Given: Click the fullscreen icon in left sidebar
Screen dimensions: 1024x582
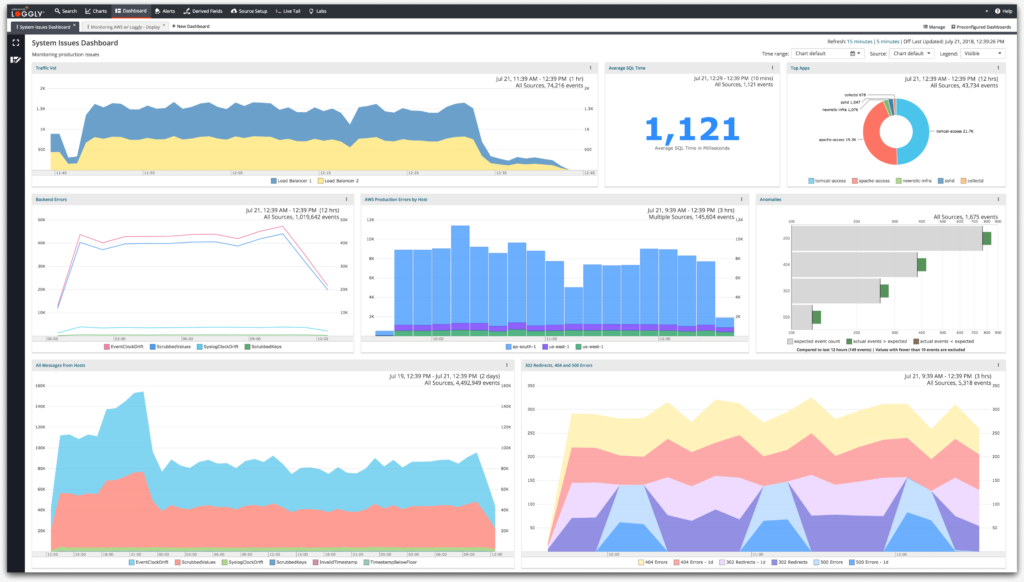Looking at the screenshot, I should 16,43.
